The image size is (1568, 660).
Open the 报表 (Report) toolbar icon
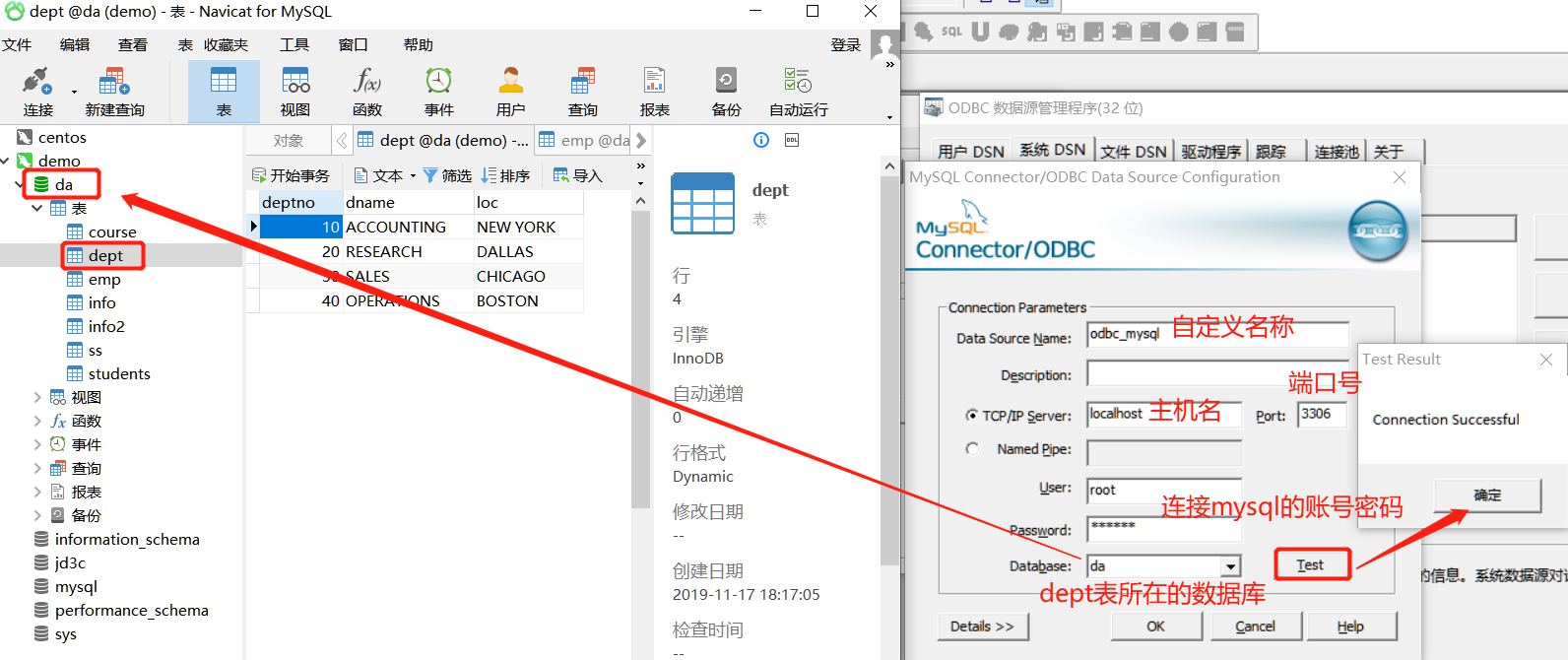655,92
